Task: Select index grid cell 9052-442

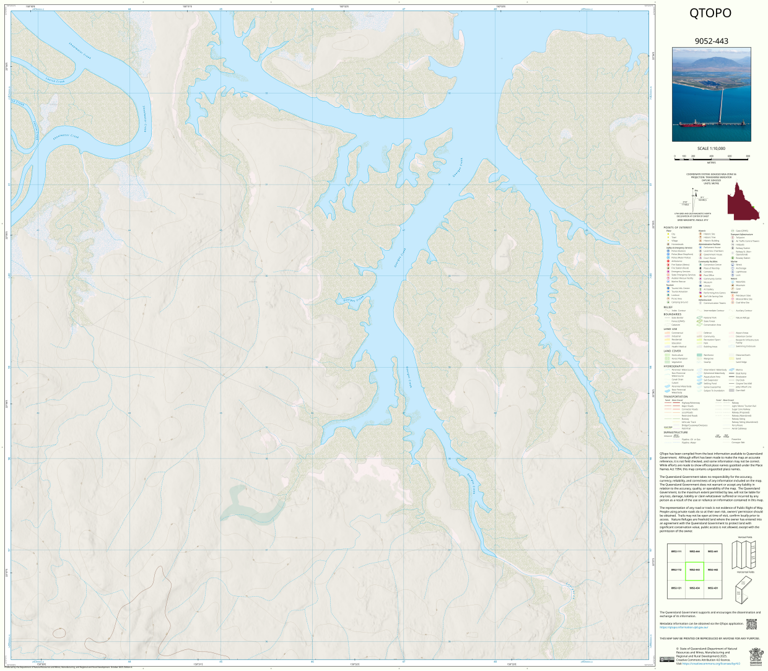Action: point(713,571)
